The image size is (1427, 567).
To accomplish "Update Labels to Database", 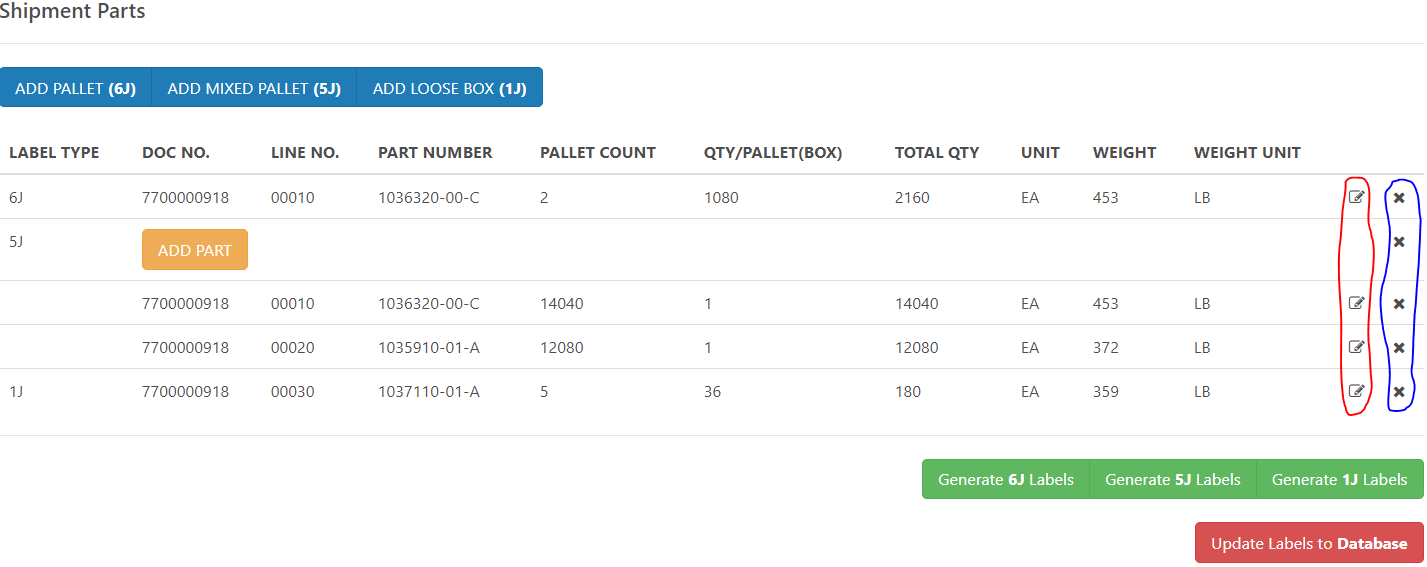I will [x=1309, y=543].
